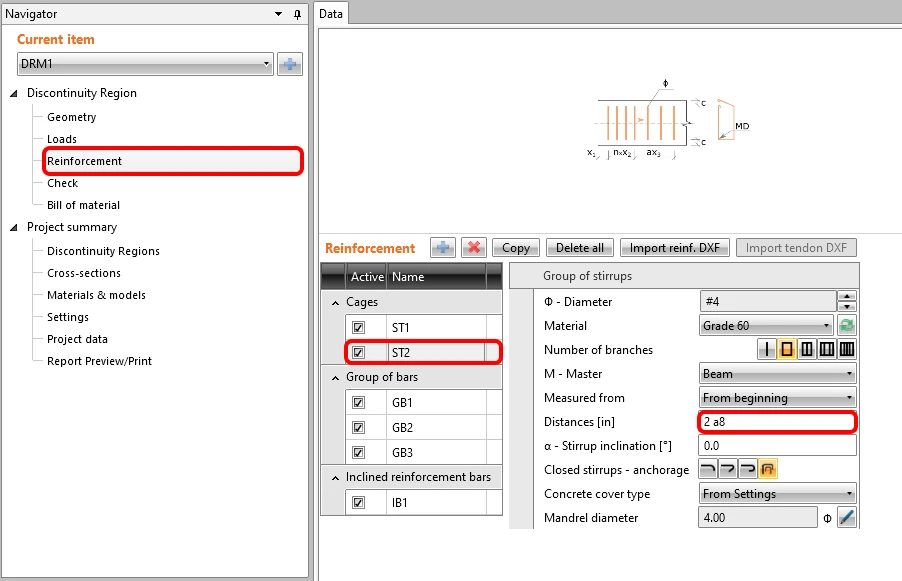Toggle GB2 active checkbox

pos(358,427)
